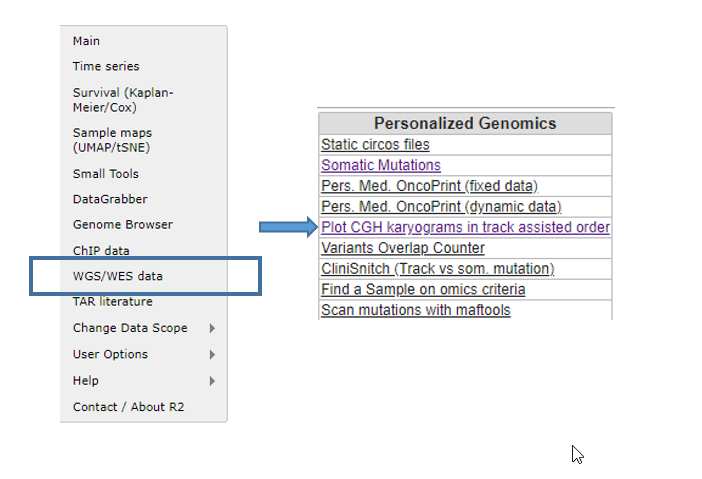Open the Somatic Mutations link
The width and height of the screenshot is (702, 479).
(381, 165)
